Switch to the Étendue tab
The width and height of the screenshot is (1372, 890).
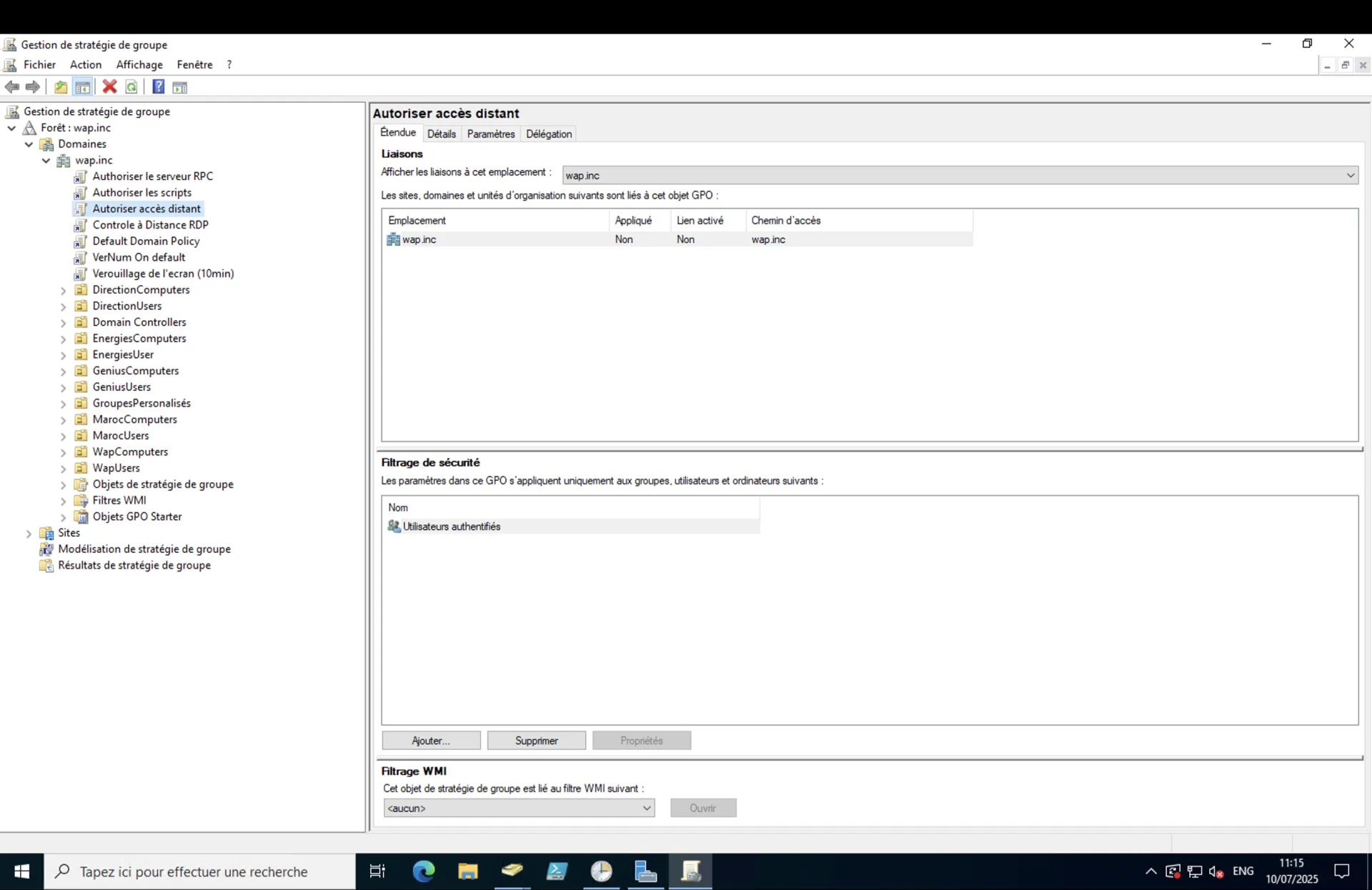398,132
